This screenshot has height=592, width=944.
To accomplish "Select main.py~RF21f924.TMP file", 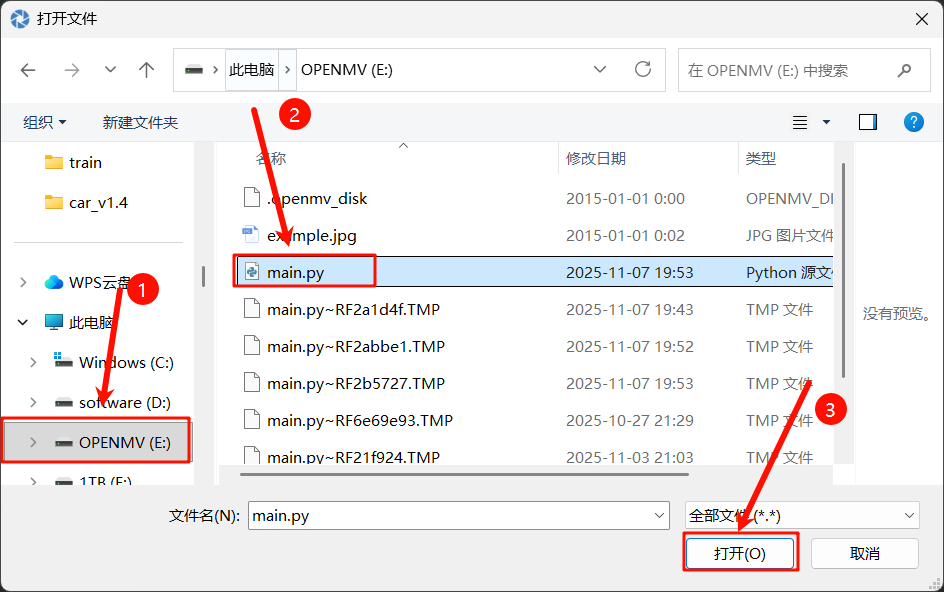I will 353,456.
